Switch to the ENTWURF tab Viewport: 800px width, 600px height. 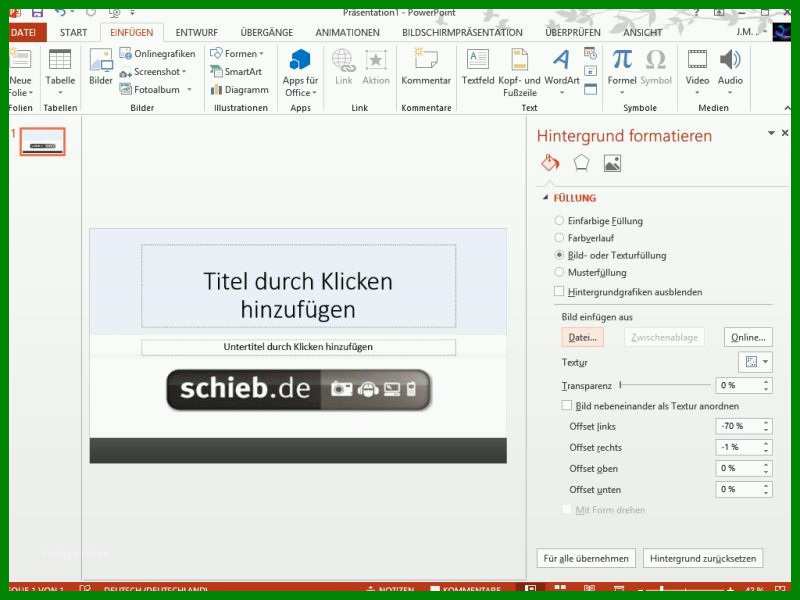pyautogui.click(x=196, y=33)
